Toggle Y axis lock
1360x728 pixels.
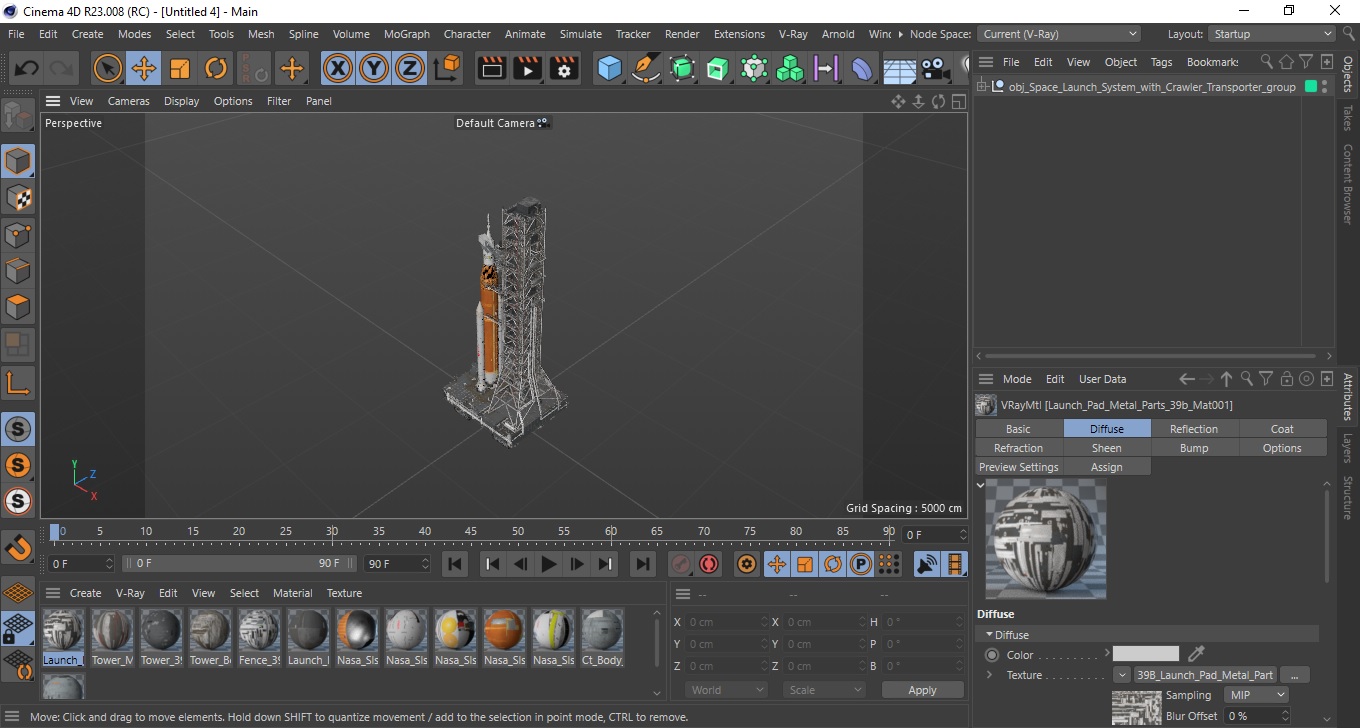(374, 69)
